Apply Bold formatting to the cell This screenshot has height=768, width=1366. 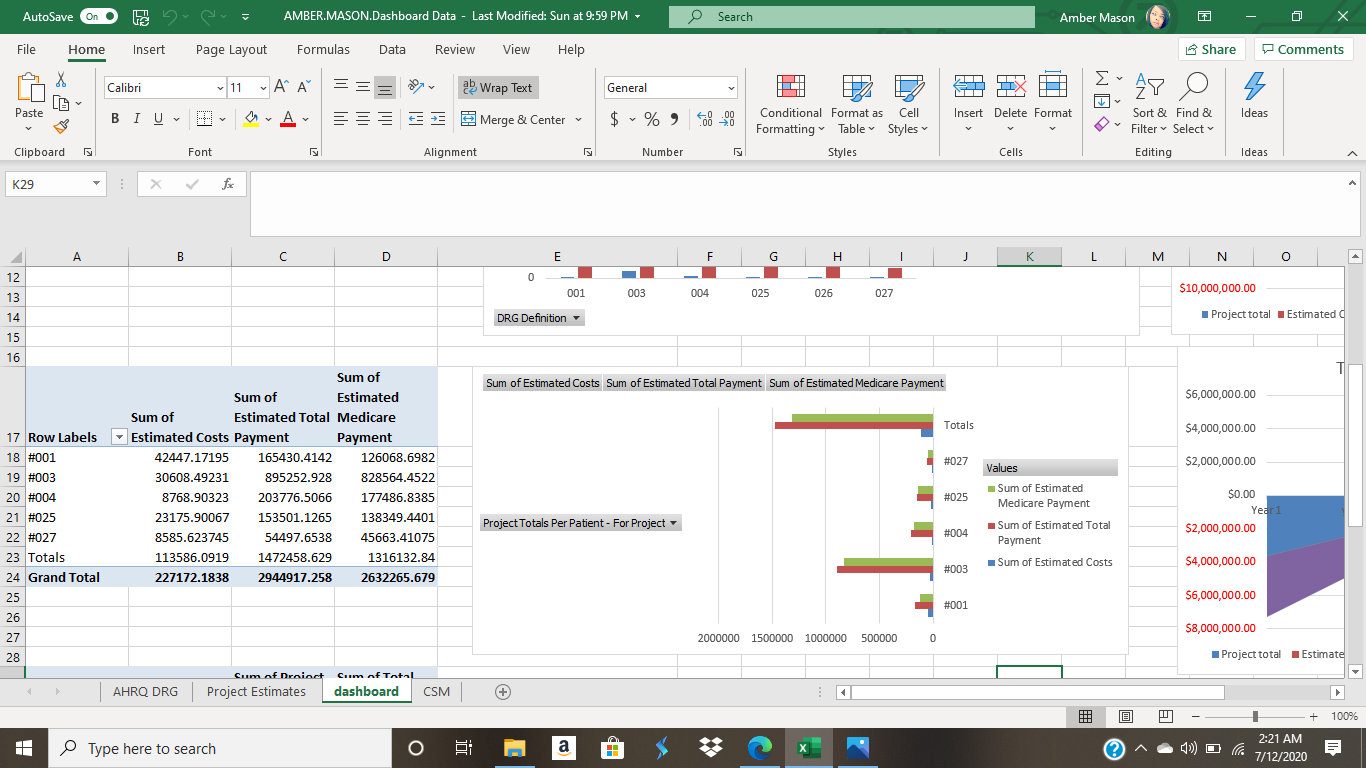[x=115, y=119]
